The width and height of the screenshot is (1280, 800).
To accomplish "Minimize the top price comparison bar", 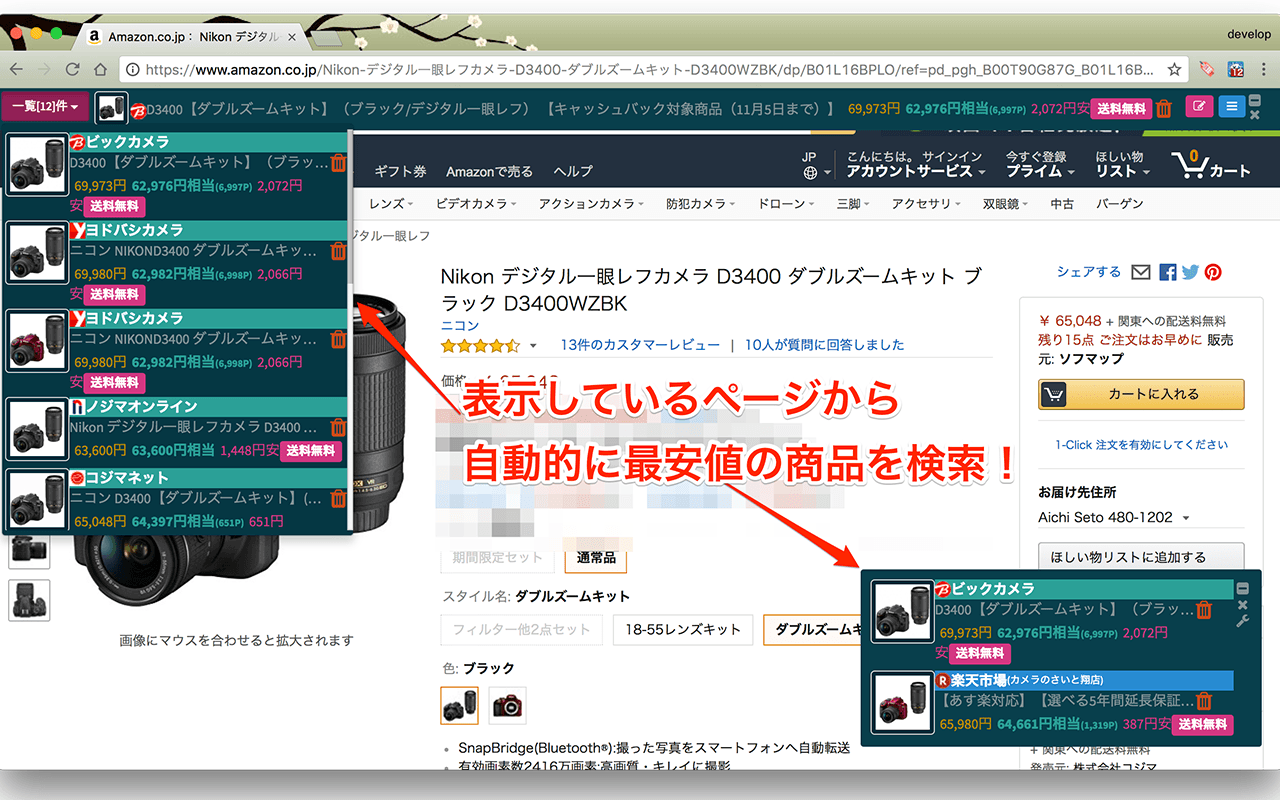I will (x=1255, y=99).
